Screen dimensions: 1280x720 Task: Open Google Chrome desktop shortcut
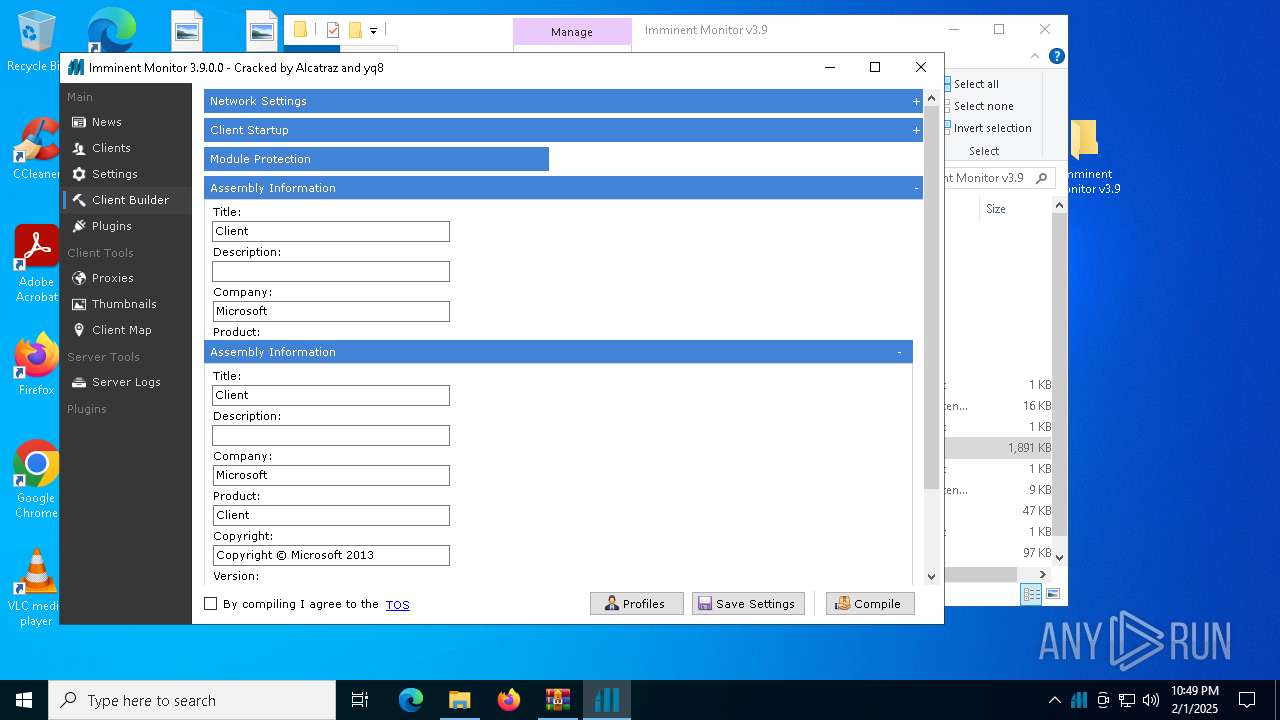(x=35, y=480)
